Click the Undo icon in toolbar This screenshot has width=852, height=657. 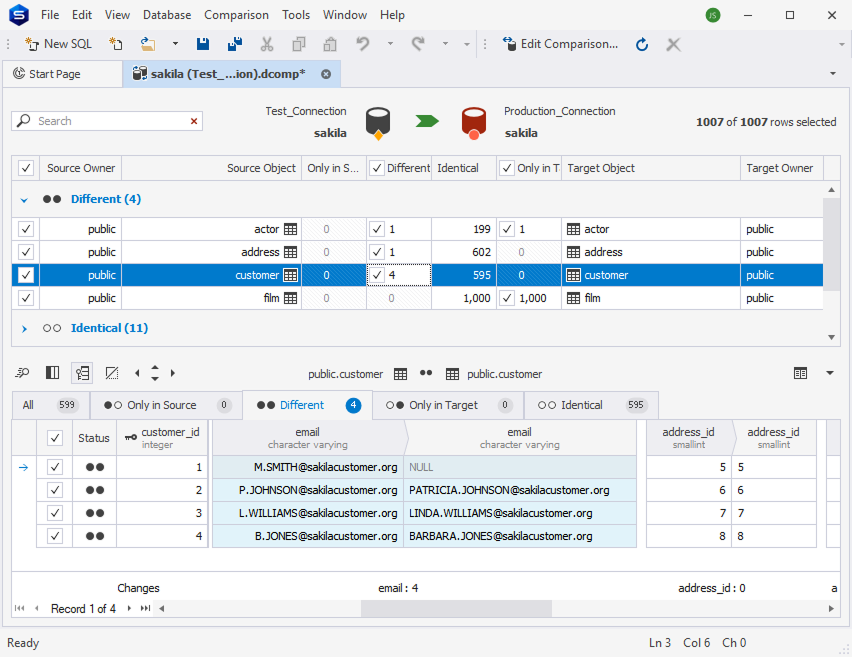point(363,44)
